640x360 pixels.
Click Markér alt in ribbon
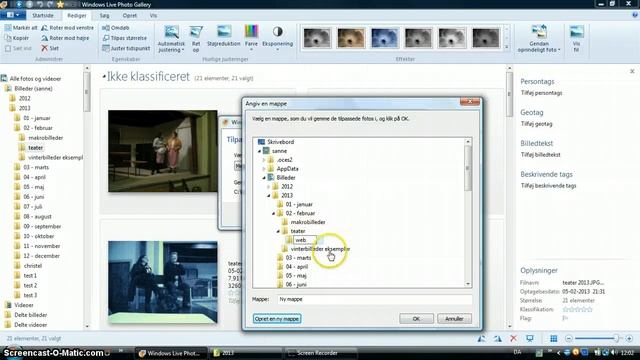tap(20, 28)
